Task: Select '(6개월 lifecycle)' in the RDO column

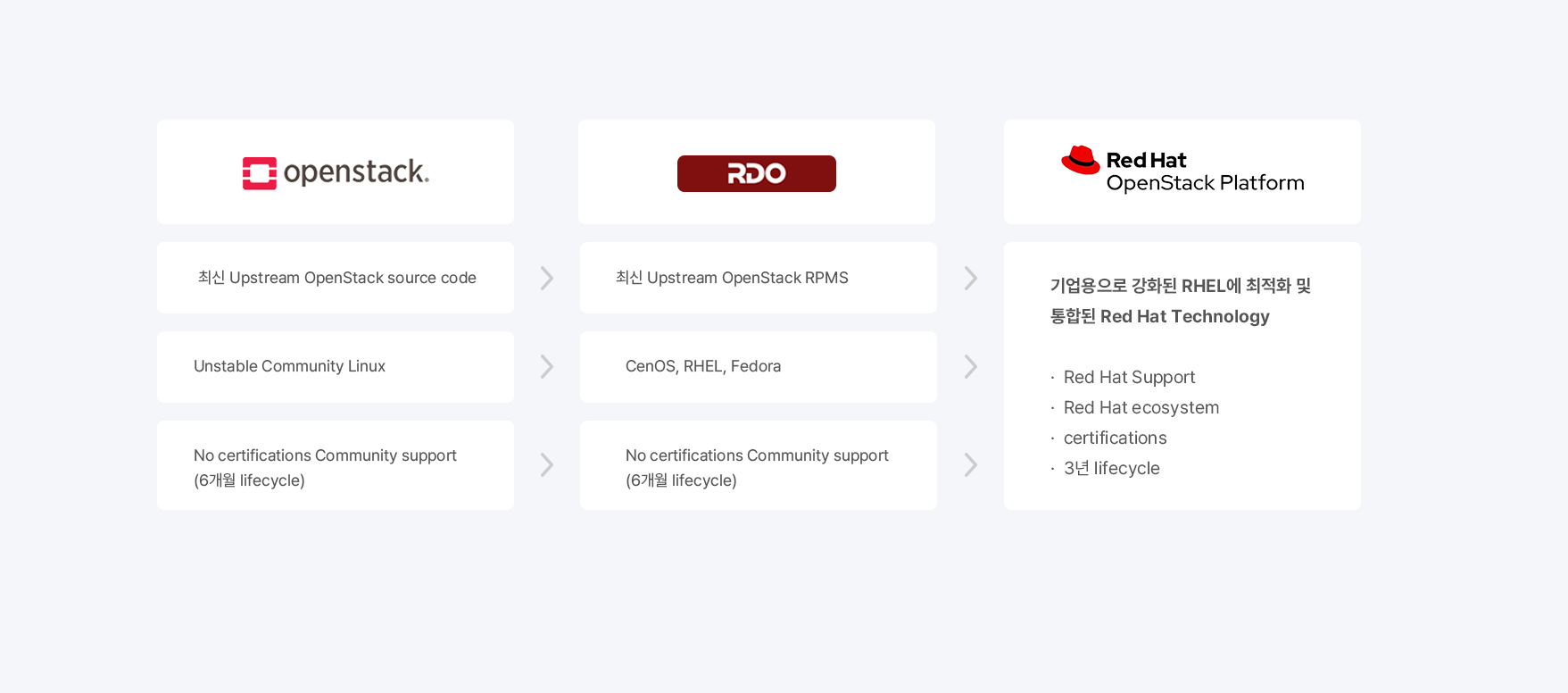Action: pos(681,480)
